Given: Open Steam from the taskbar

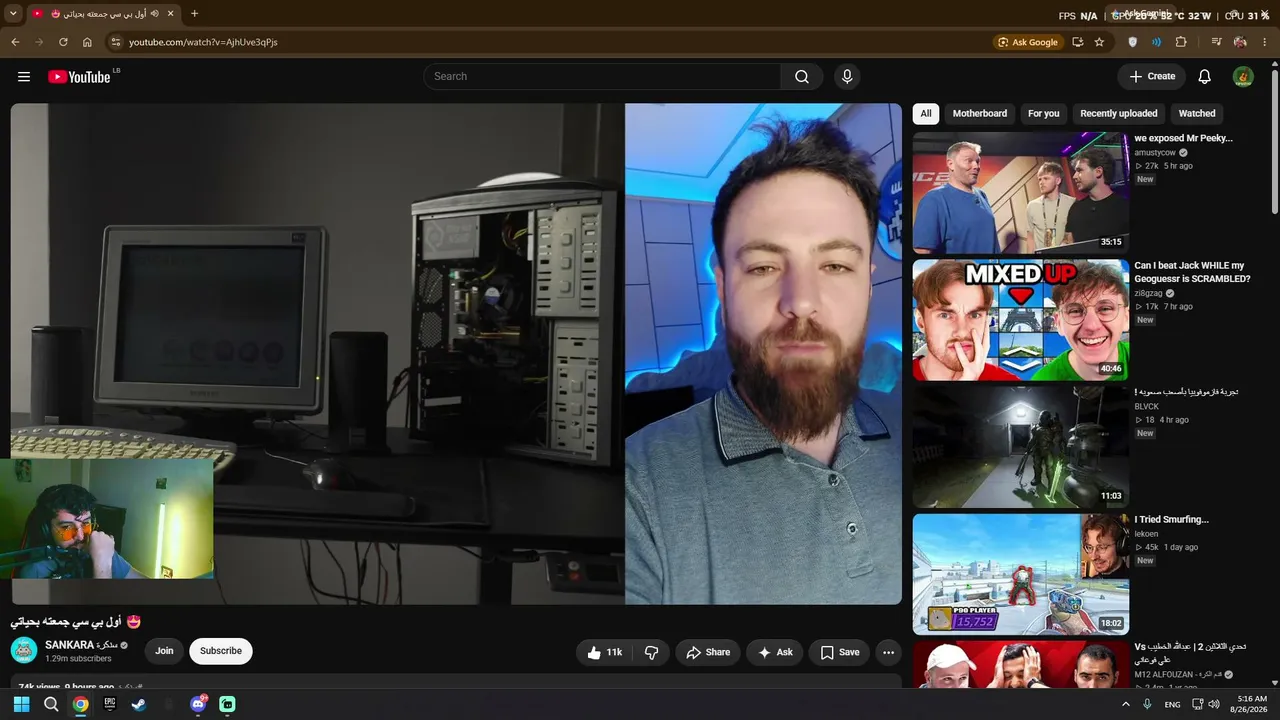Looking at the screenshot, I should [139, 704].
